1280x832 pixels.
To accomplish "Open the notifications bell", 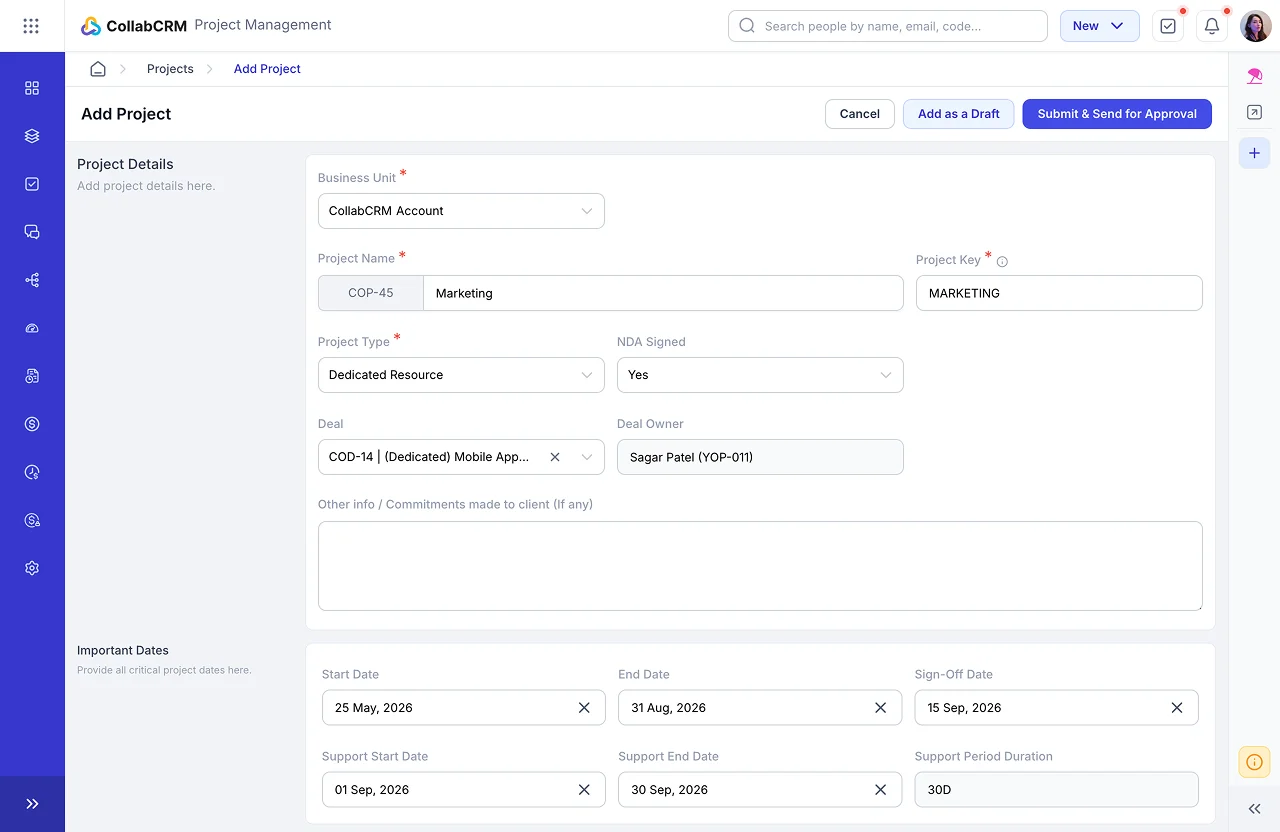I will 1212,26.
